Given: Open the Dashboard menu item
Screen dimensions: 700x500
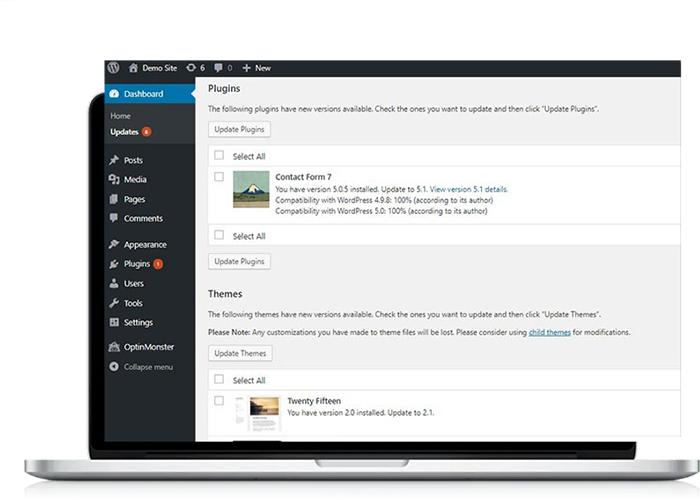Looking at the screenshot, I should (x=150, y=94).
